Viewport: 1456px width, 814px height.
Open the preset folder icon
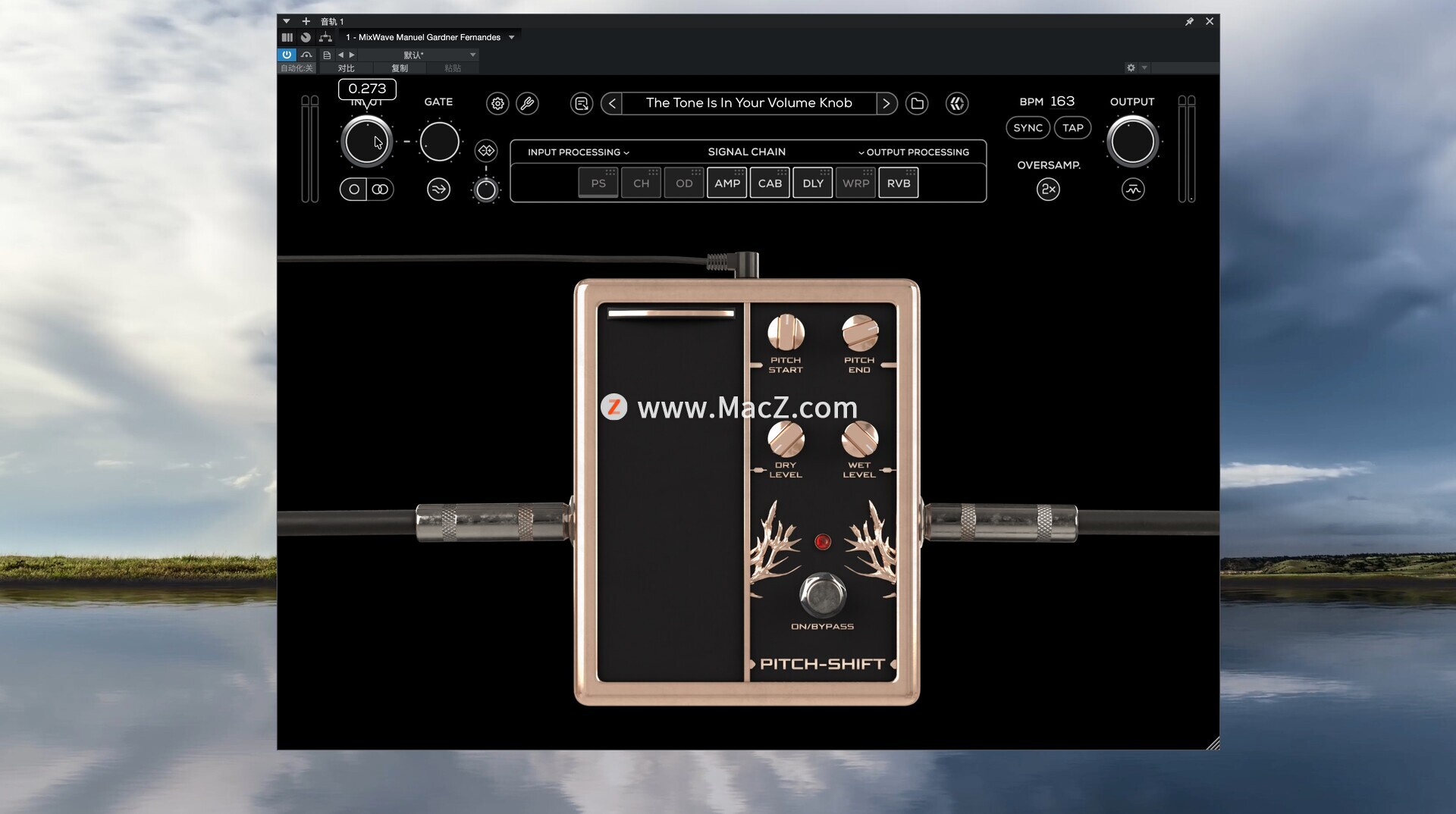click(917, 104)
